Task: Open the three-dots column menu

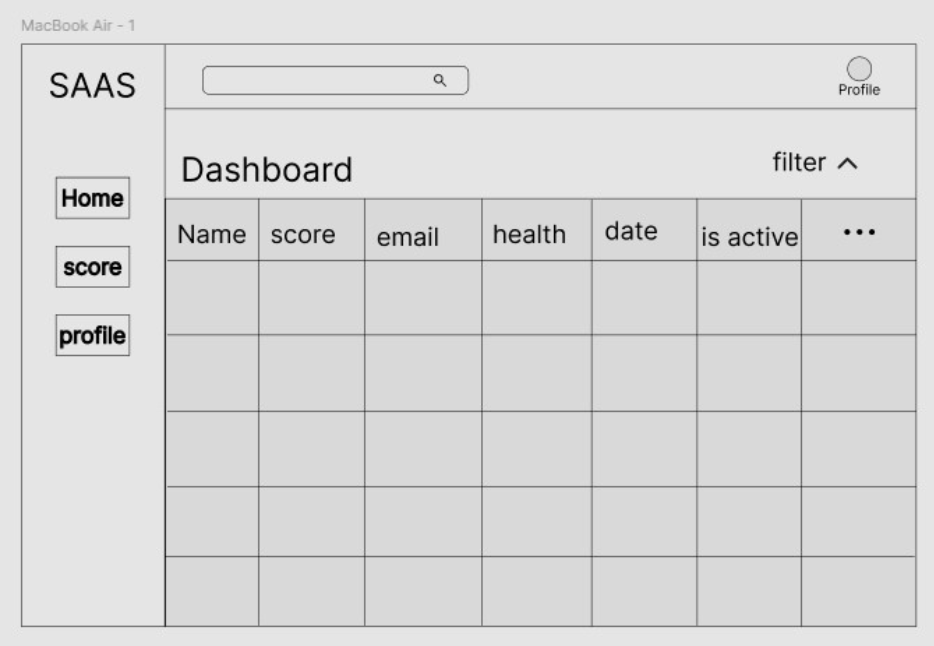Action: click(859, 232)
